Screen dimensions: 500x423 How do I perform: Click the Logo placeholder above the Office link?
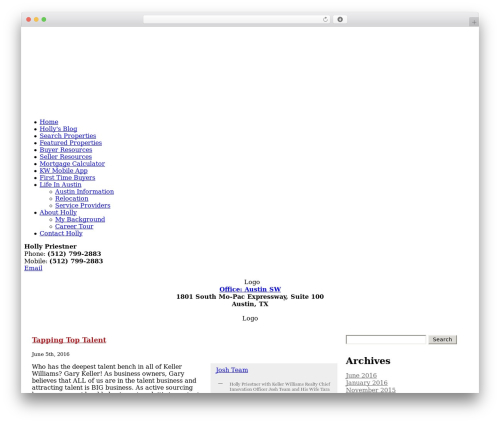coord(252,282)
